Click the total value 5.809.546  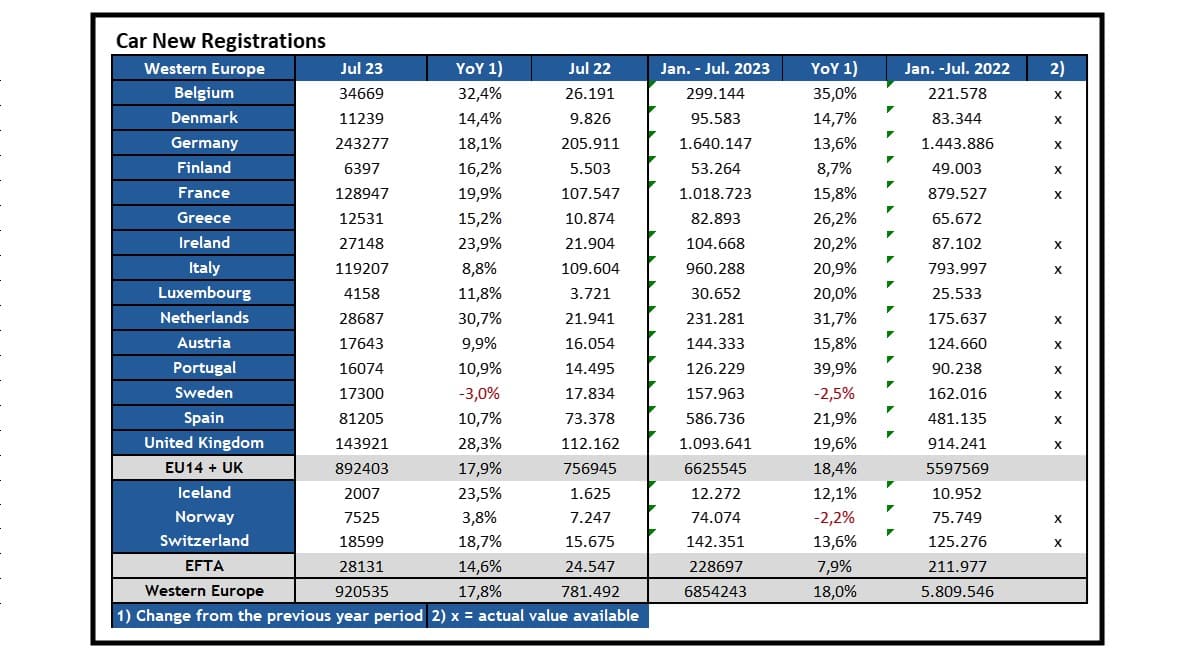pyautogui.click(x=957, y=592)
